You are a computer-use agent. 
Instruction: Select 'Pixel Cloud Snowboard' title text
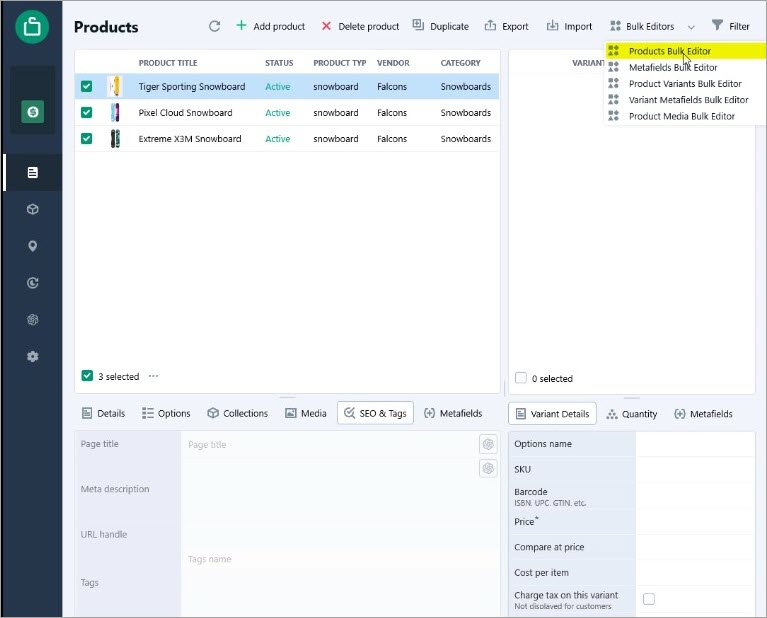185,113
